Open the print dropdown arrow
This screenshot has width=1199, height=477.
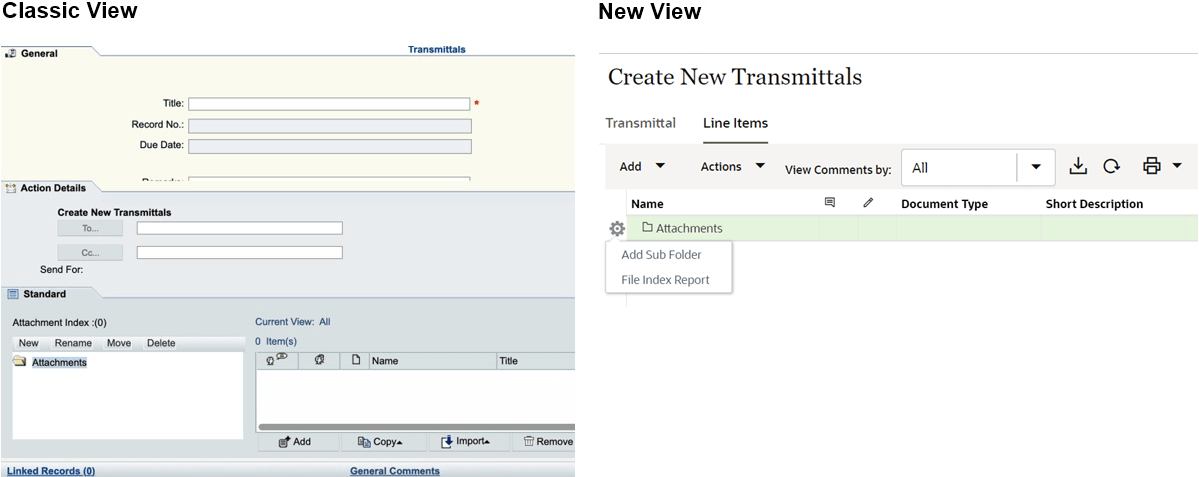1177,165
